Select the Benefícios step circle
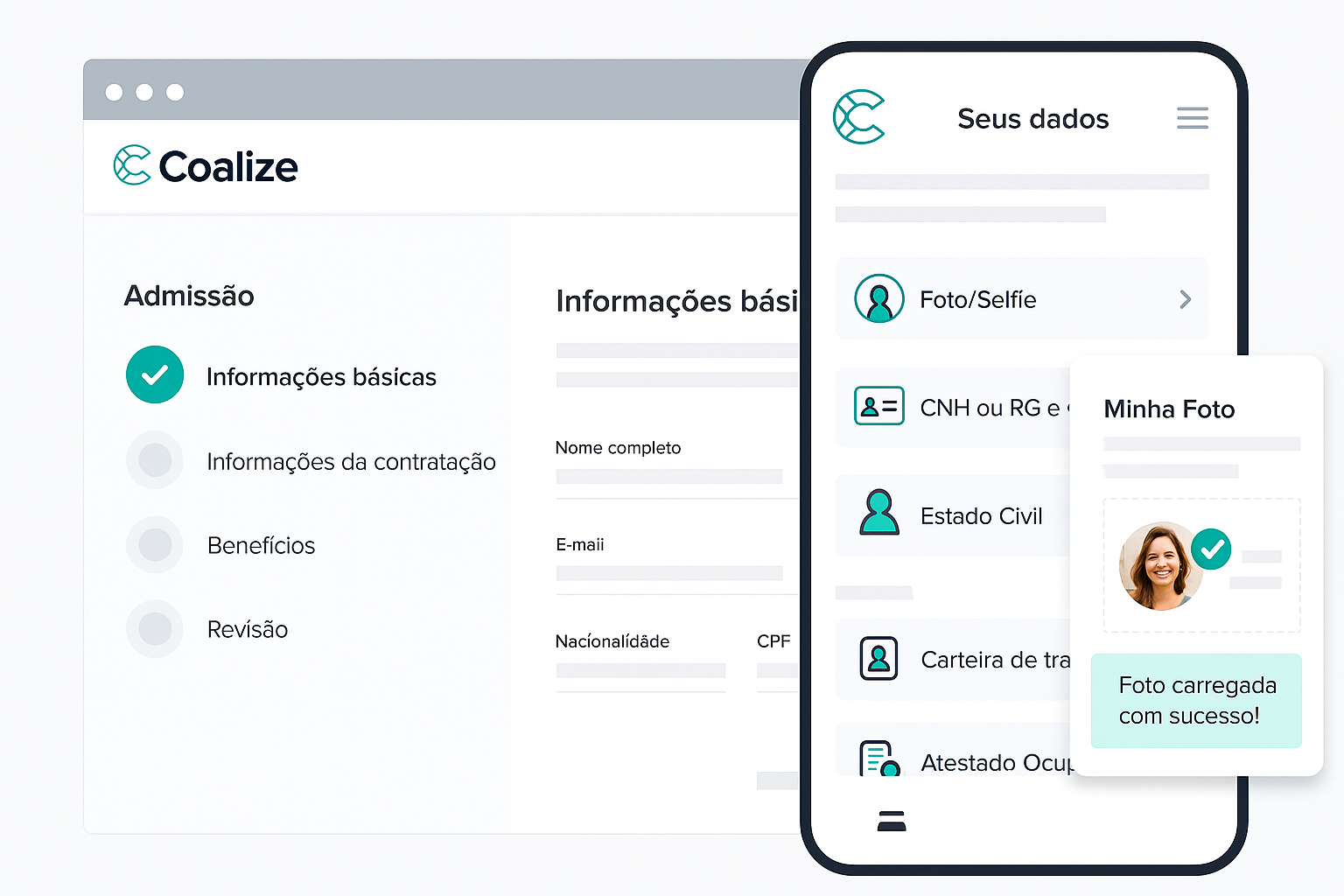The height and width of the screenshot is (896, 1344). coord(155,544)
